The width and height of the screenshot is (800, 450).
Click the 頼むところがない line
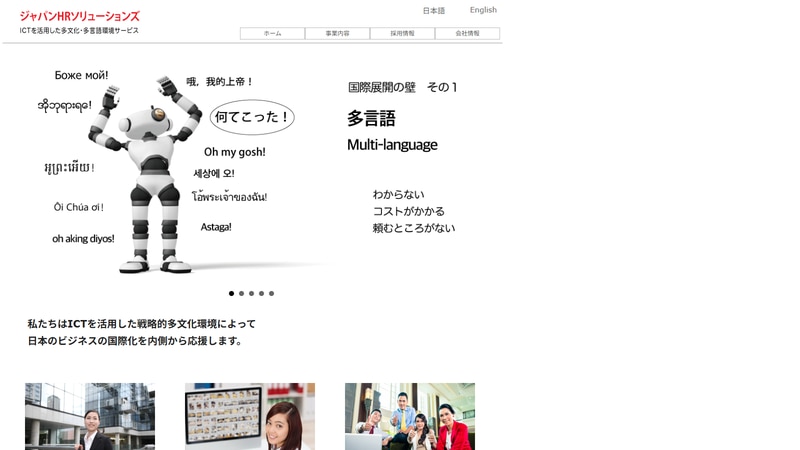click(x=414, y=228)
